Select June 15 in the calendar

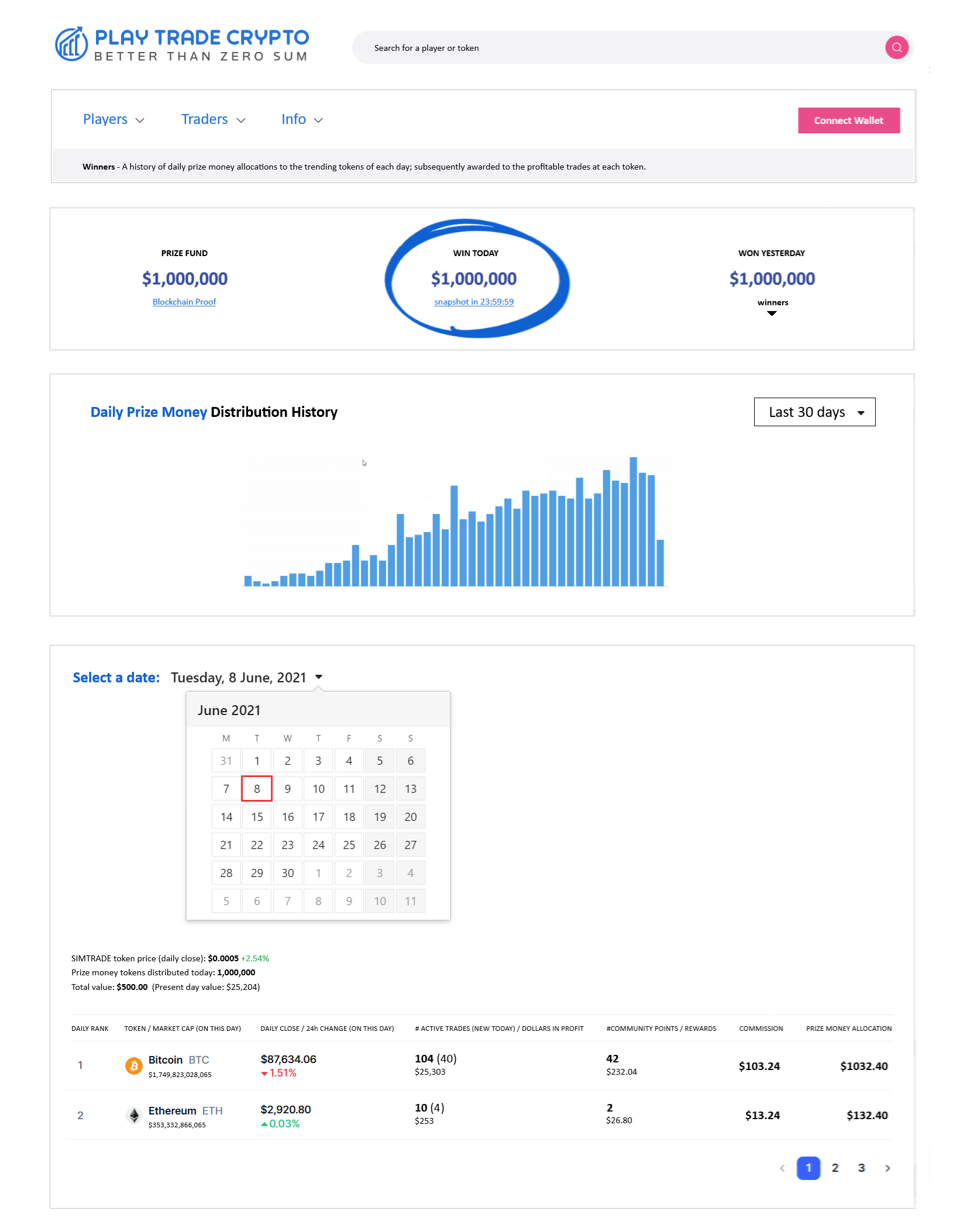pyautogui.click(x=257, y=817)
